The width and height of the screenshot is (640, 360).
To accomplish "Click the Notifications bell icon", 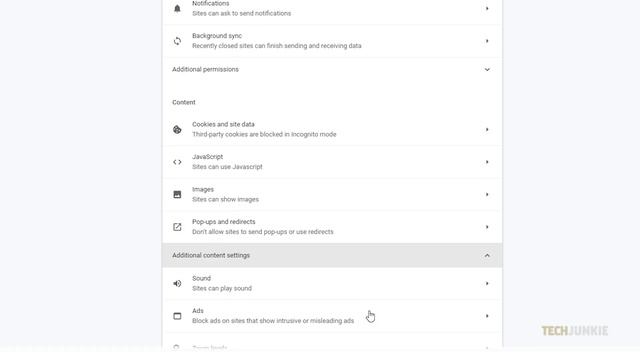I will point(177,8).
